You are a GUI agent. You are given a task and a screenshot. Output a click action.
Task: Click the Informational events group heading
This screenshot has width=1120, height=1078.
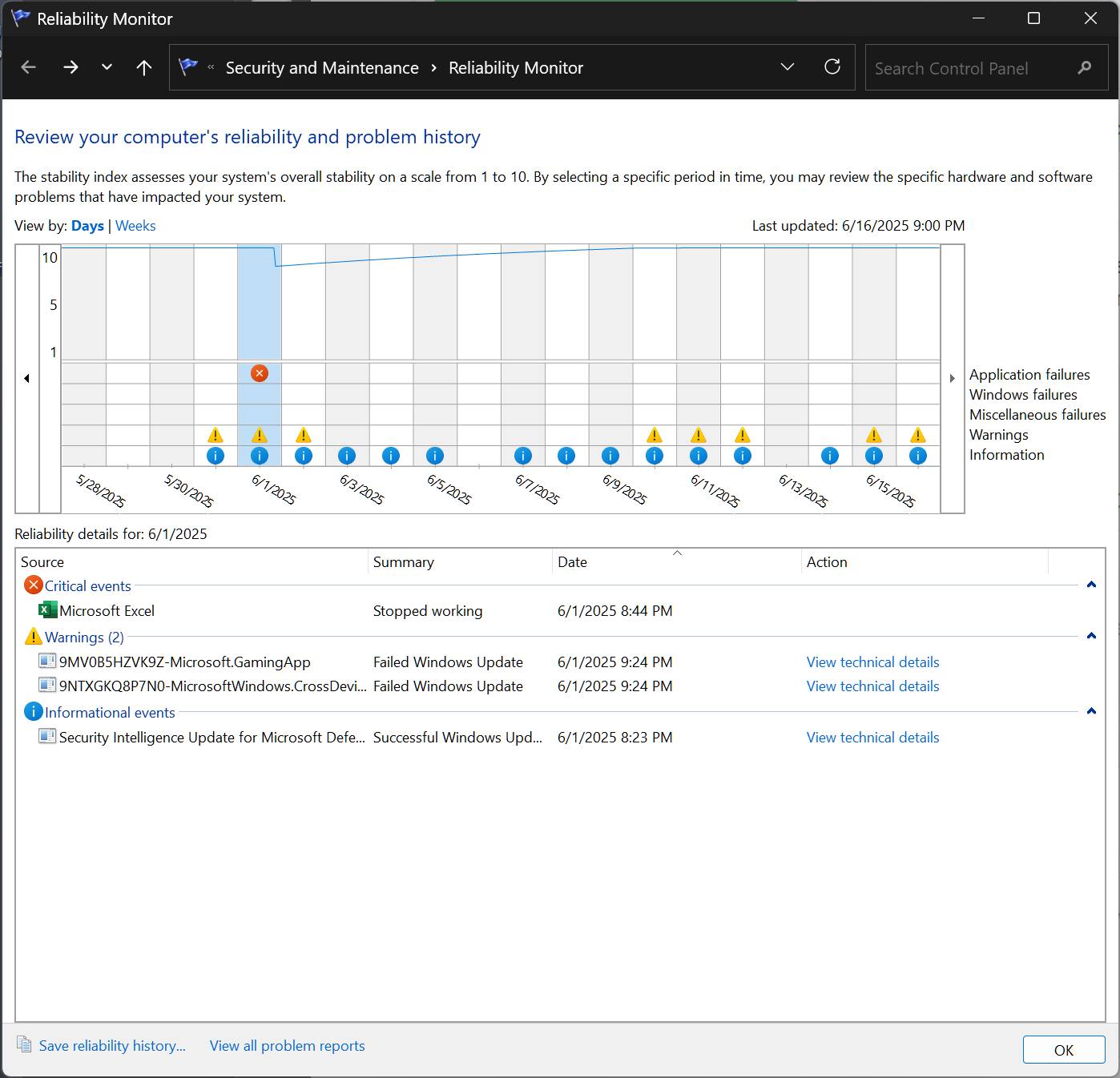pos(110,713)
